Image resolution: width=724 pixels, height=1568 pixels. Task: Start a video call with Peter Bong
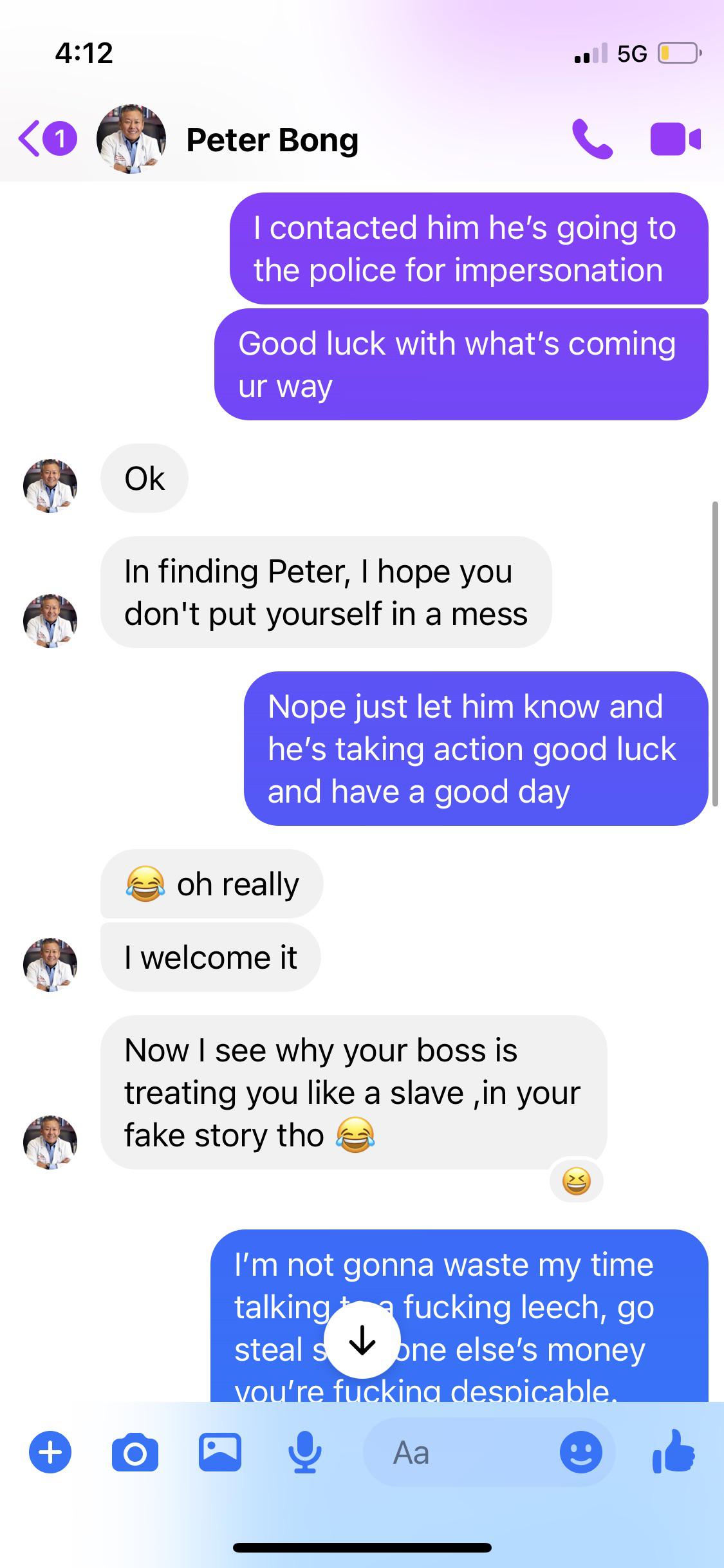coord(675,139)
